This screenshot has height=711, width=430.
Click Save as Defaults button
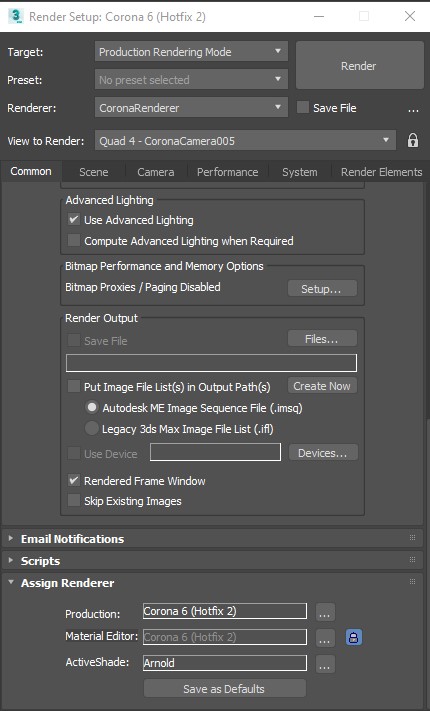(224, 689)
